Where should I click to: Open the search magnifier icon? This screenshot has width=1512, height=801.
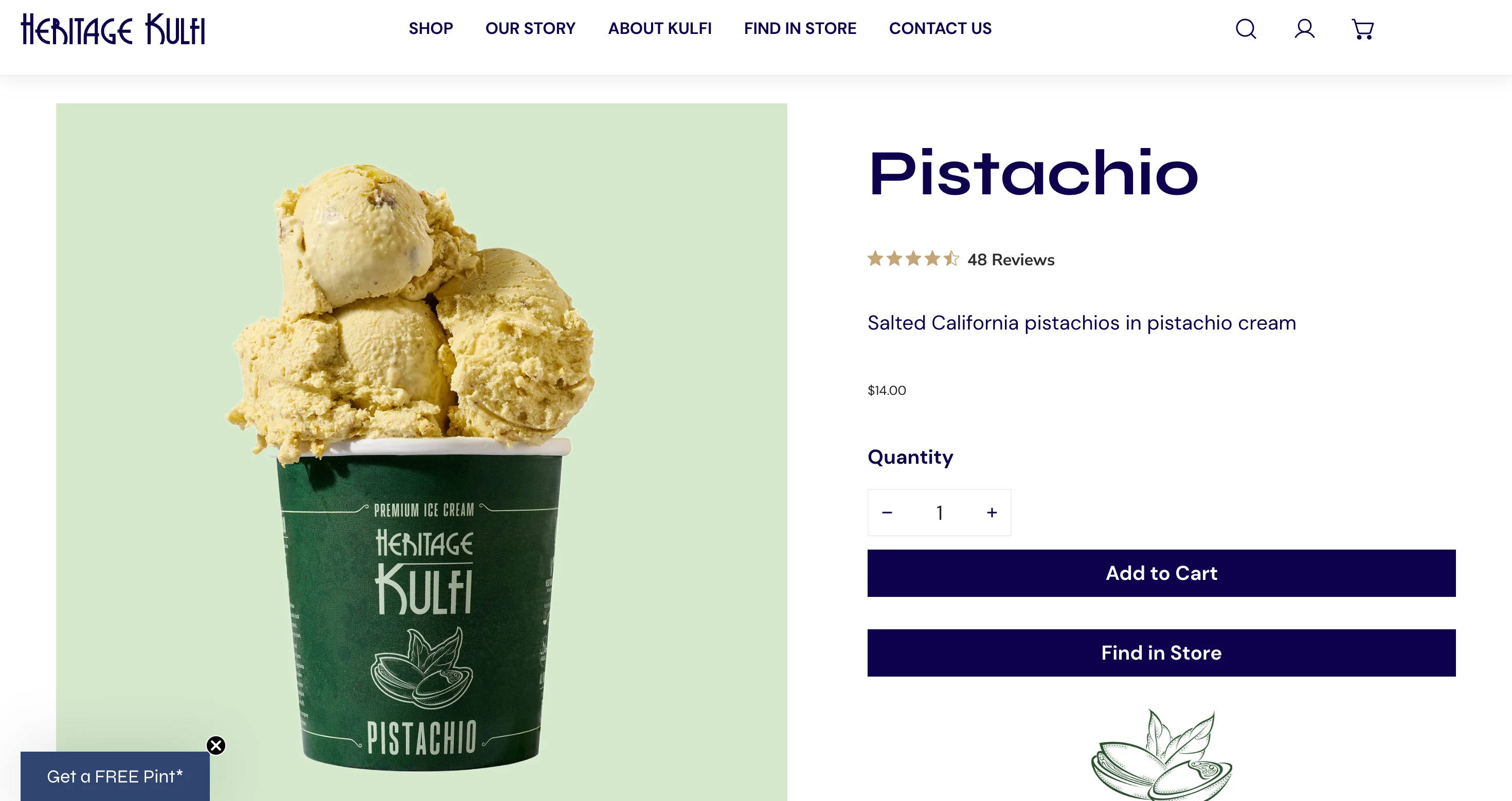coord(1246,29)
